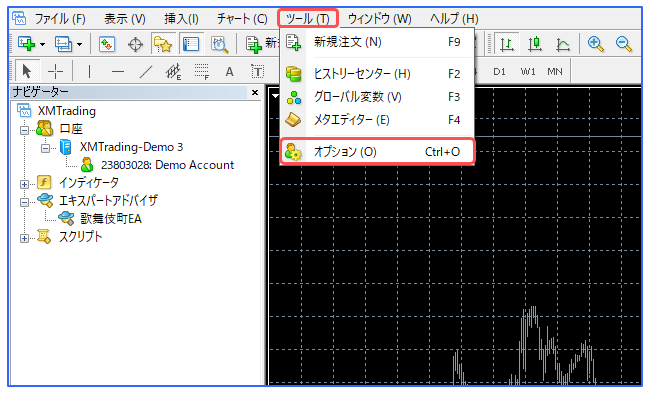This screenshot has height=394, width=649.
Task: Collapse the XMTrading-Demo 3 node
Action: [46, 148]
